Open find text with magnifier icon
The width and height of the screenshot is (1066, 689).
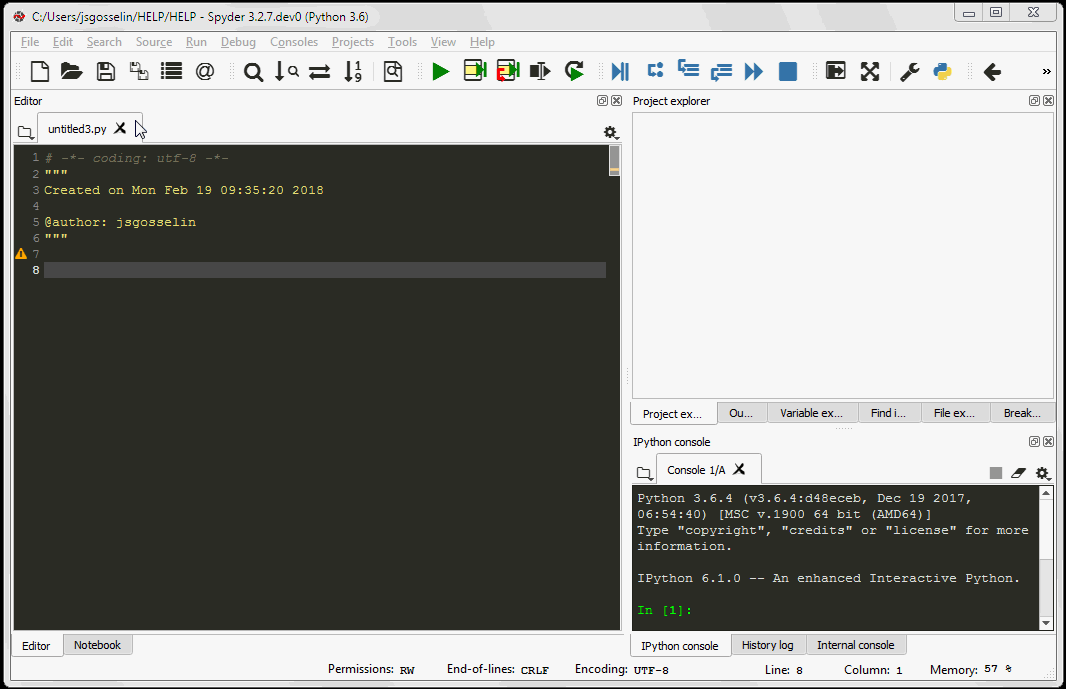254,71
